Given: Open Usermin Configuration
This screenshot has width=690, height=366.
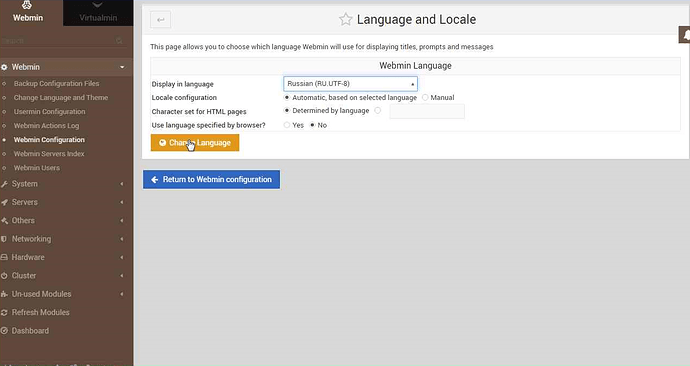Looking at the screenshot, I should click(x=49, y=112).
